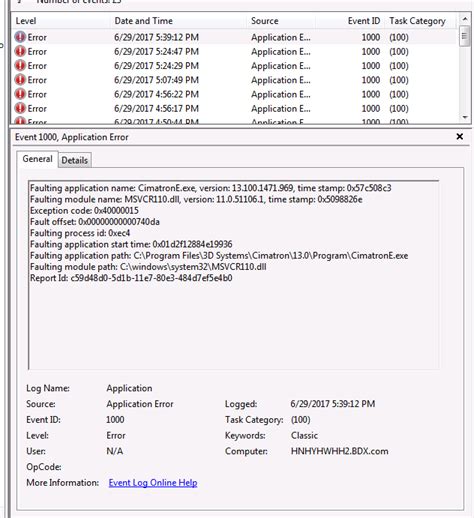Image resolution: width=474 pixels, height=518 pixels.
Task: Click the event list scroll-up arrow
Action: pos(465,19)
